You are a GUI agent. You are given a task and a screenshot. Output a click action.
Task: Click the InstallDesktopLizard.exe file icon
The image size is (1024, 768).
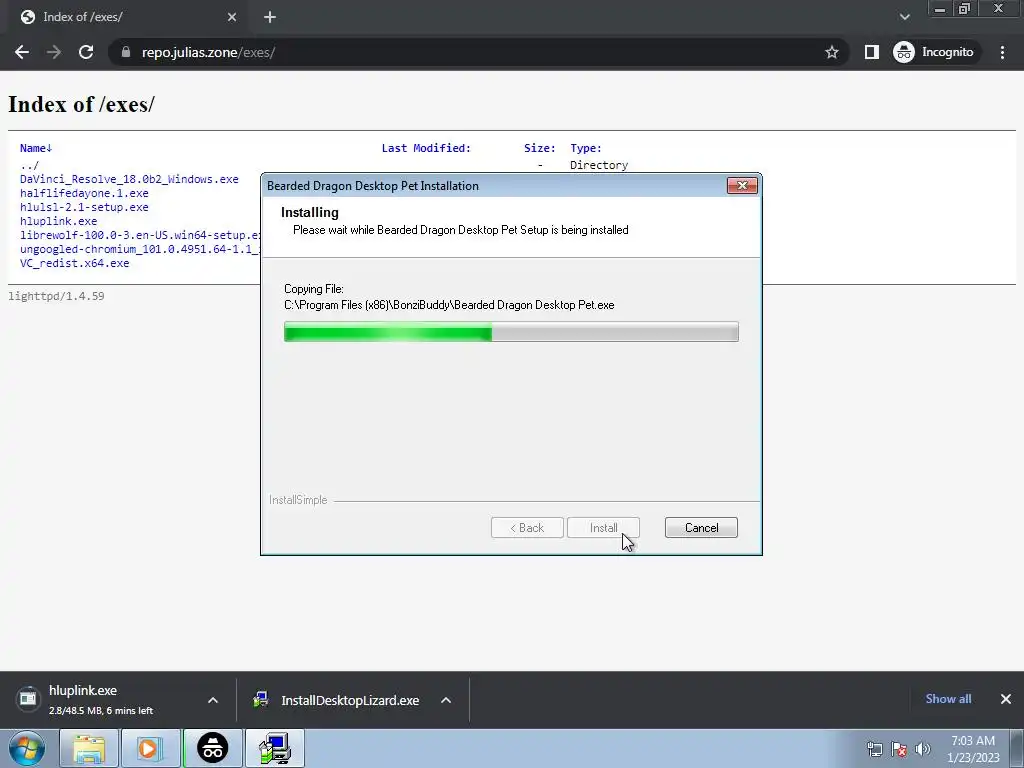[x=261, y=700]
